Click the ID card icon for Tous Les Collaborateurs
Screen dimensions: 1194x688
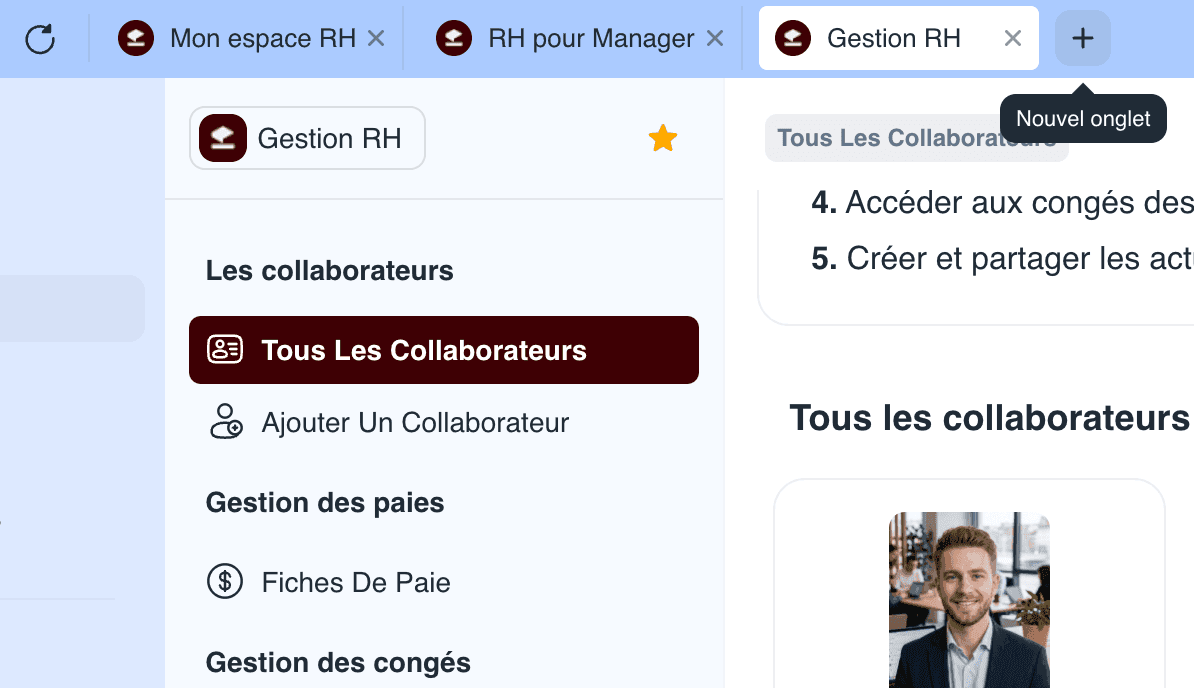225,350
